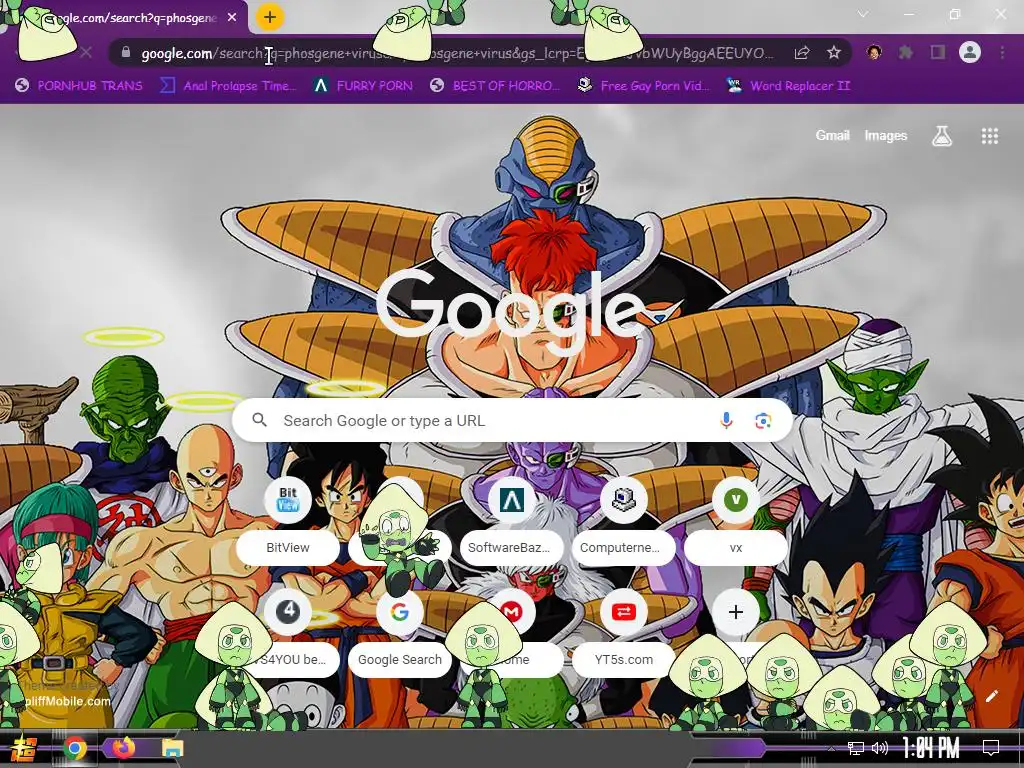
Task: Bookmark this page with the star icon
Action: 833,53
